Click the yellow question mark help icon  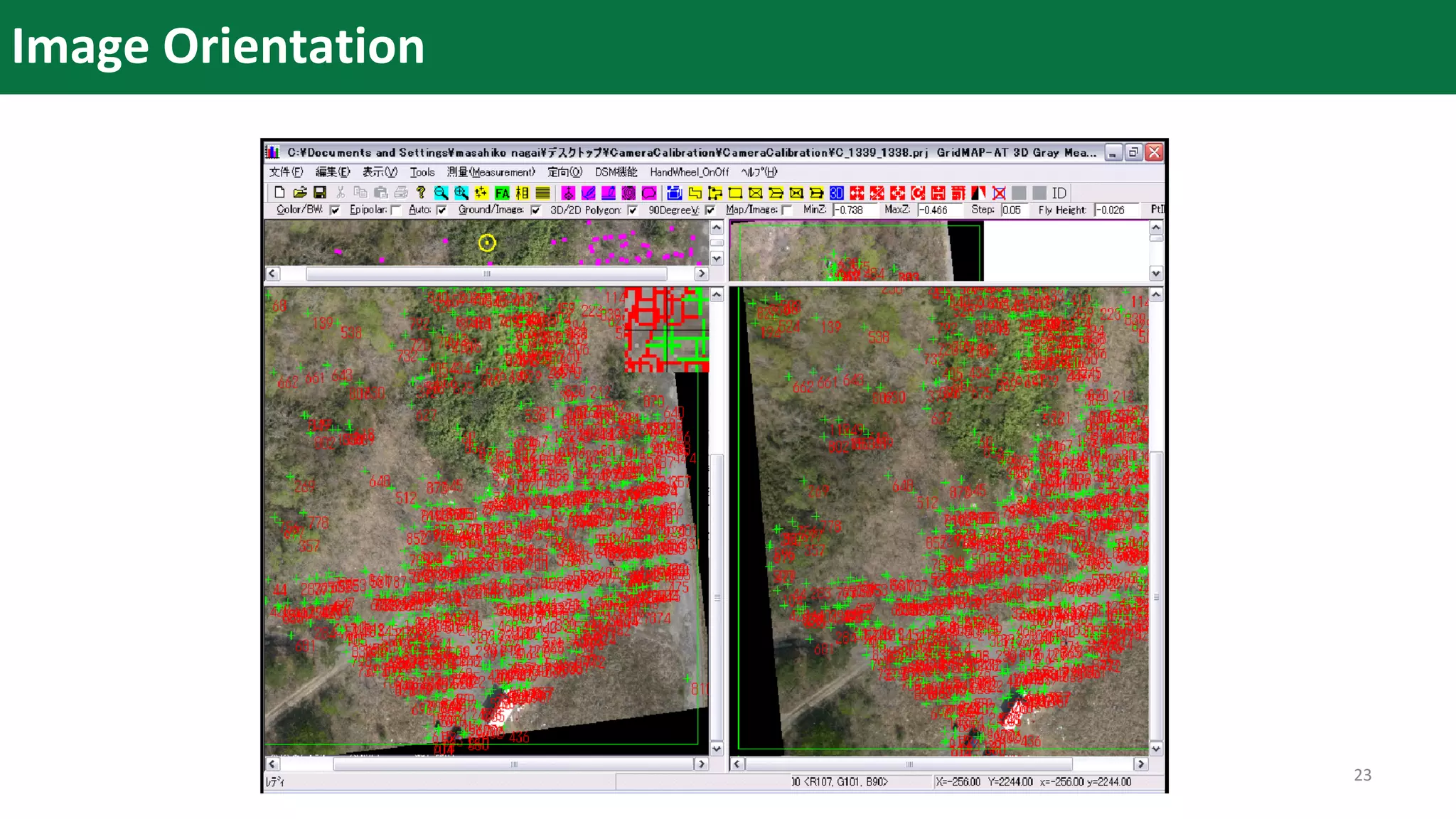(x=421, y=193)
